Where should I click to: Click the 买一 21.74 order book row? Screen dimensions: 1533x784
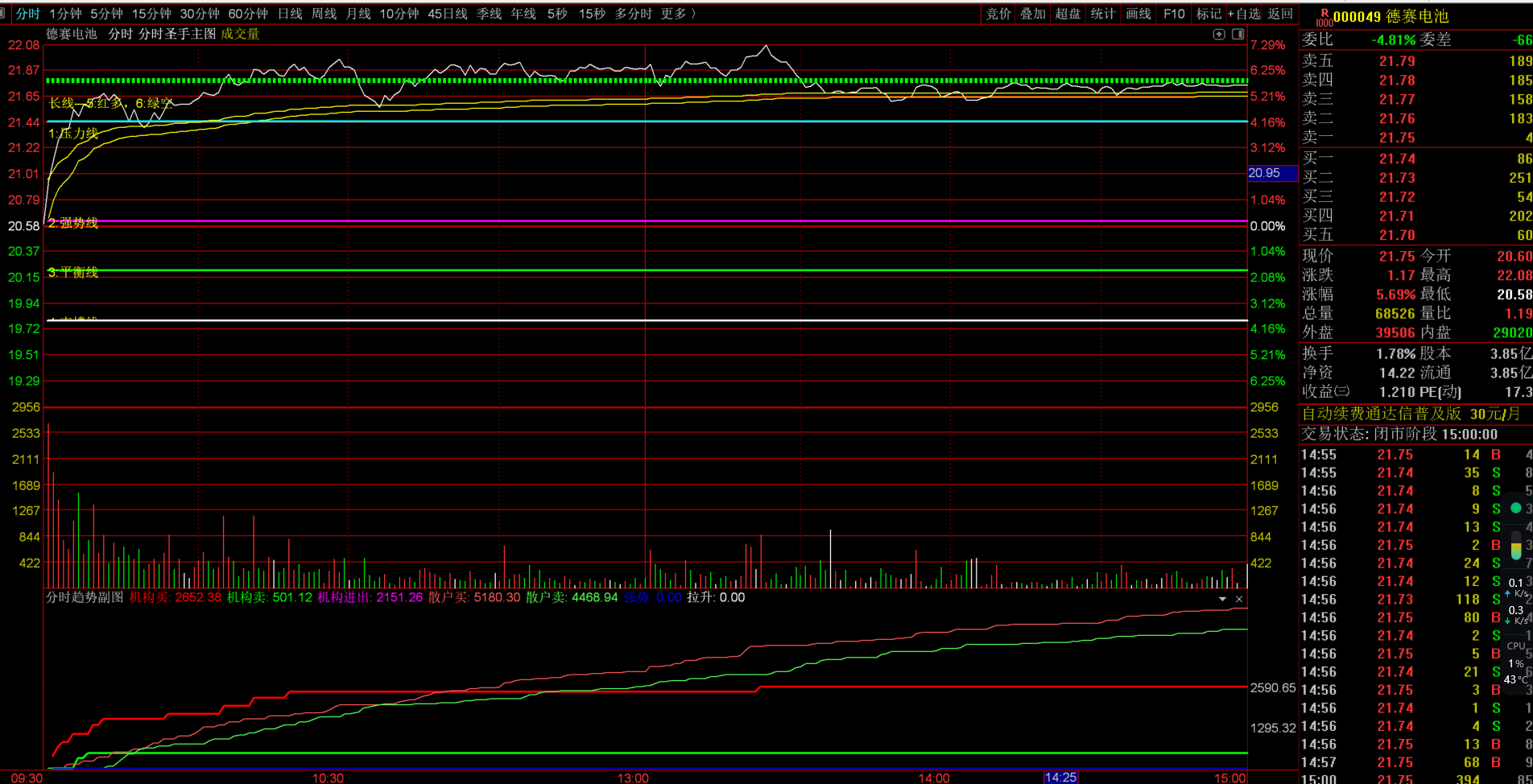coord(1416,159)
